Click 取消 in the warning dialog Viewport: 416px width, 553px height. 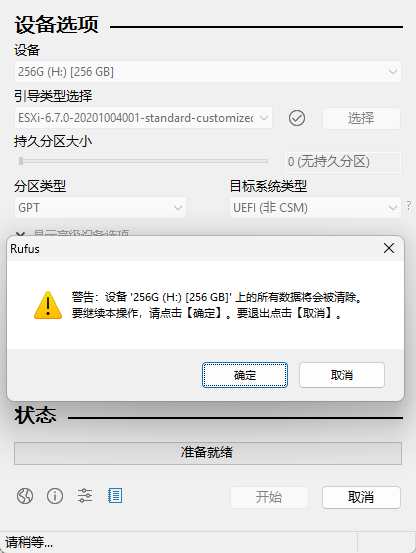point(342,375)
